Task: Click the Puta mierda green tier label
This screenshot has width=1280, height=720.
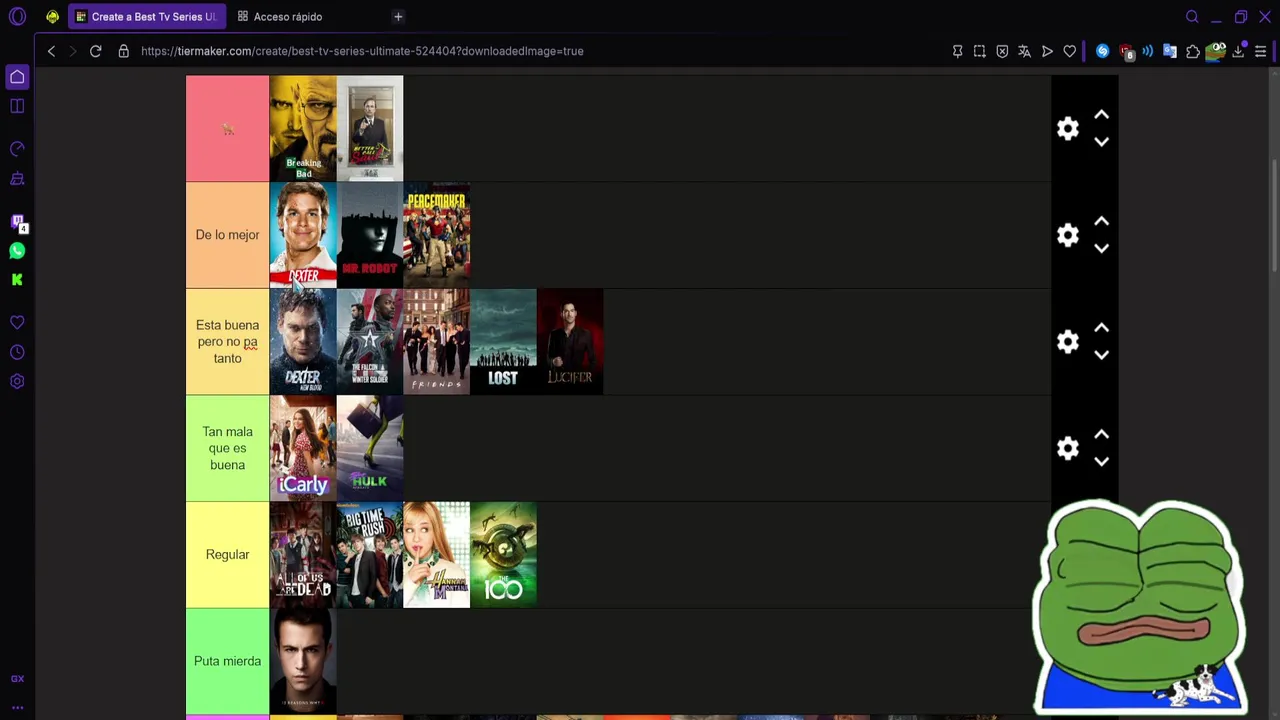Action: pos(227,661)
